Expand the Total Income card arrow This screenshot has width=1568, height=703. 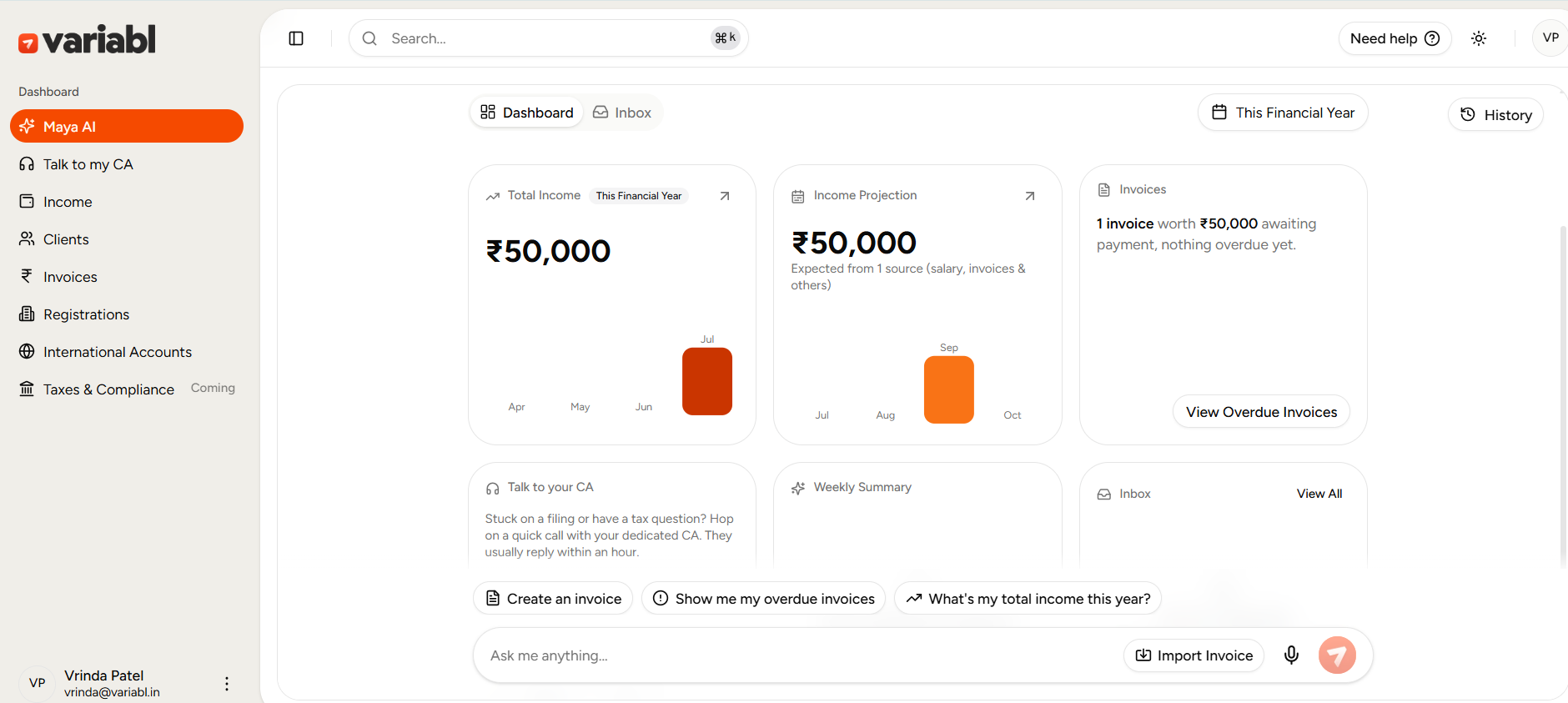coord(725,196)
